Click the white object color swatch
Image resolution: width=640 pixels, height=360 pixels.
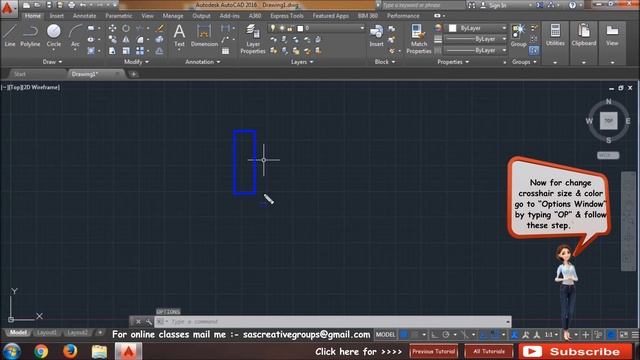coord(452,28)
